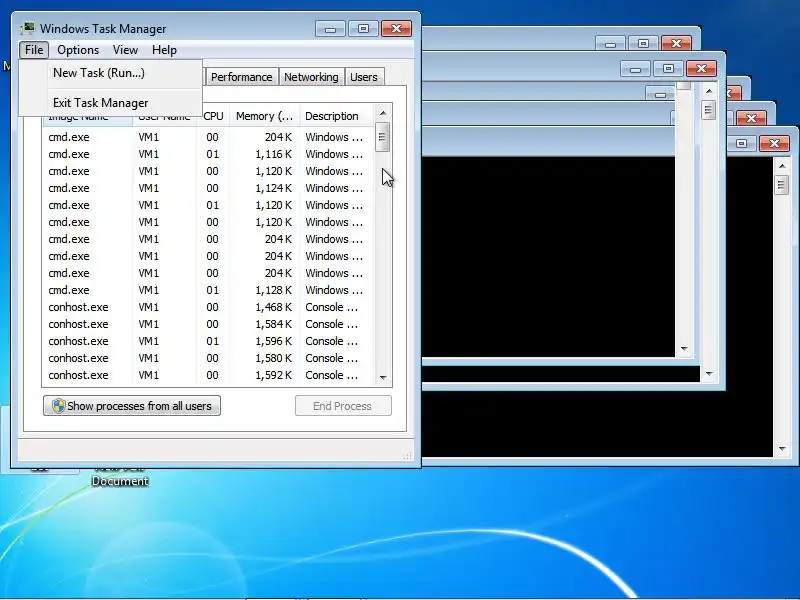Click process list scrollbar down arrow
This screenshot has width=800, height=600.
tap(383, 378)
